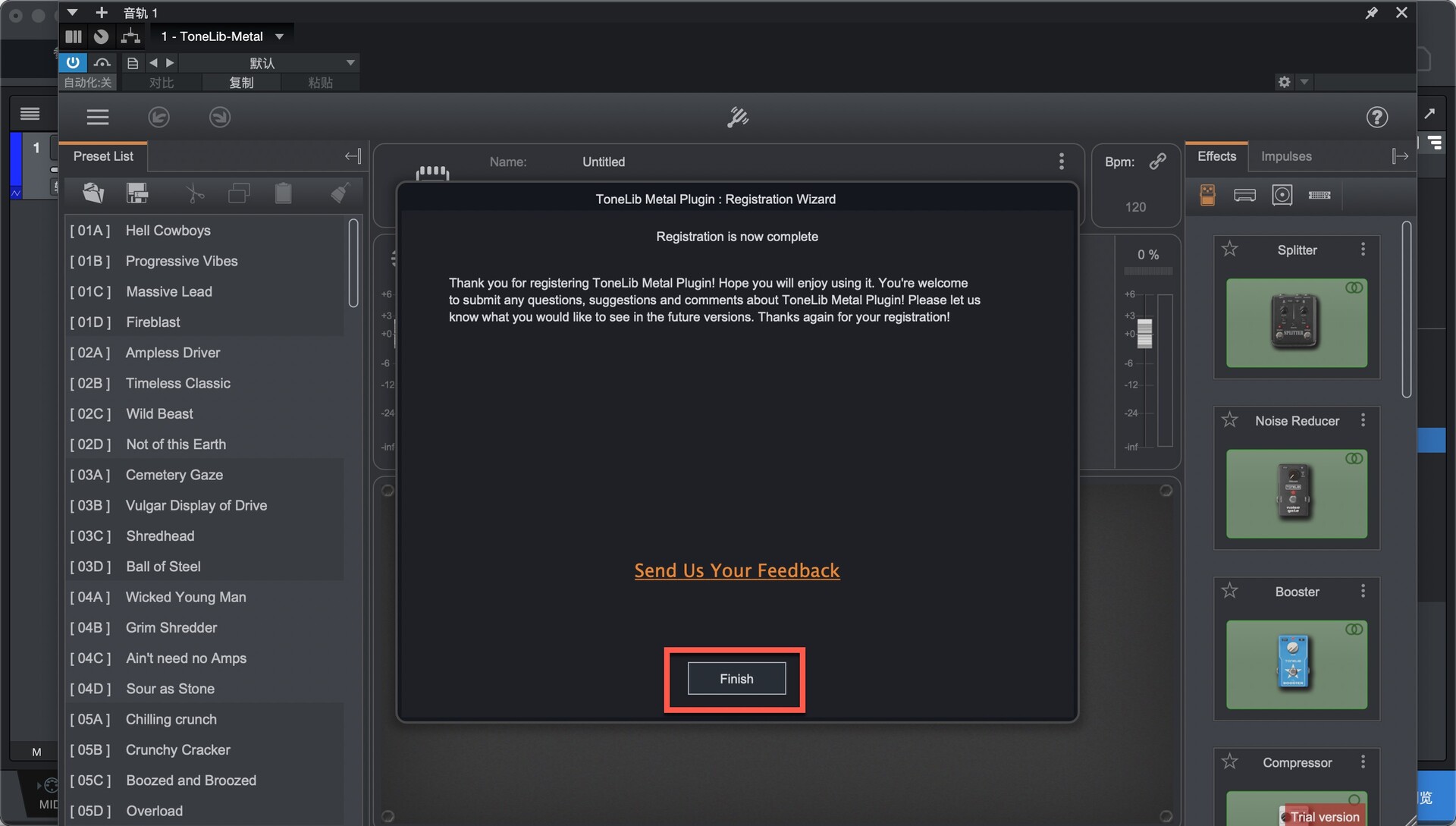Click the save preset floppy icon
Screen dimensions: 1456x826
pos(137,193)
